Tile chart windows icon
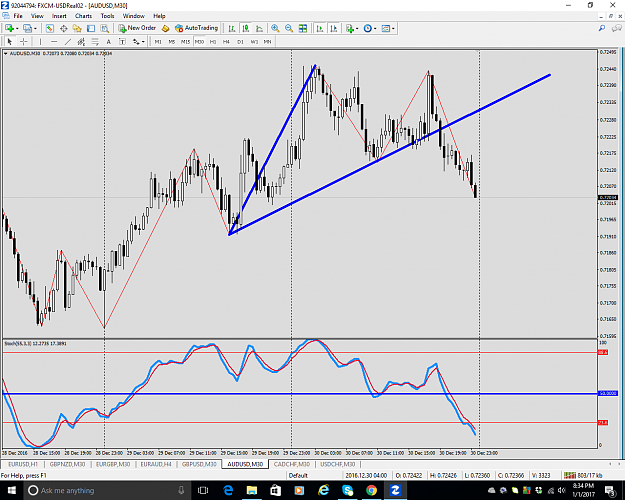625x500 pixels. 303,28
